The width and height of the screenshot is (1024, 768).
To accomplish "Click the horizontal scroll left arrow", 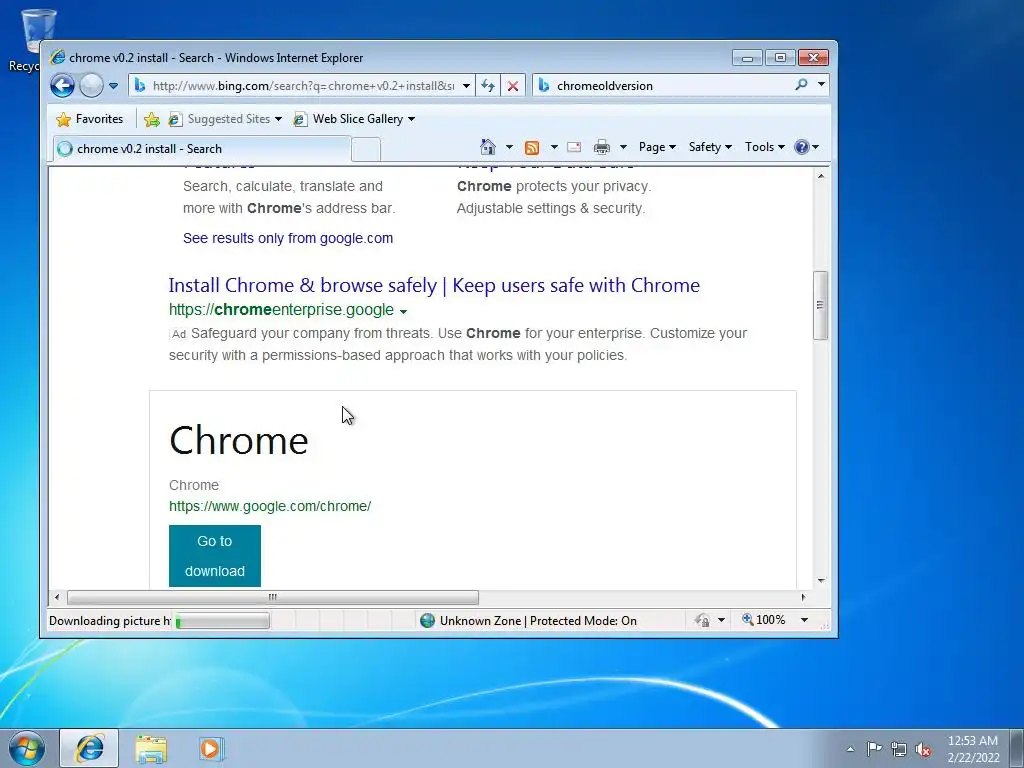I will tap(57, 597).
